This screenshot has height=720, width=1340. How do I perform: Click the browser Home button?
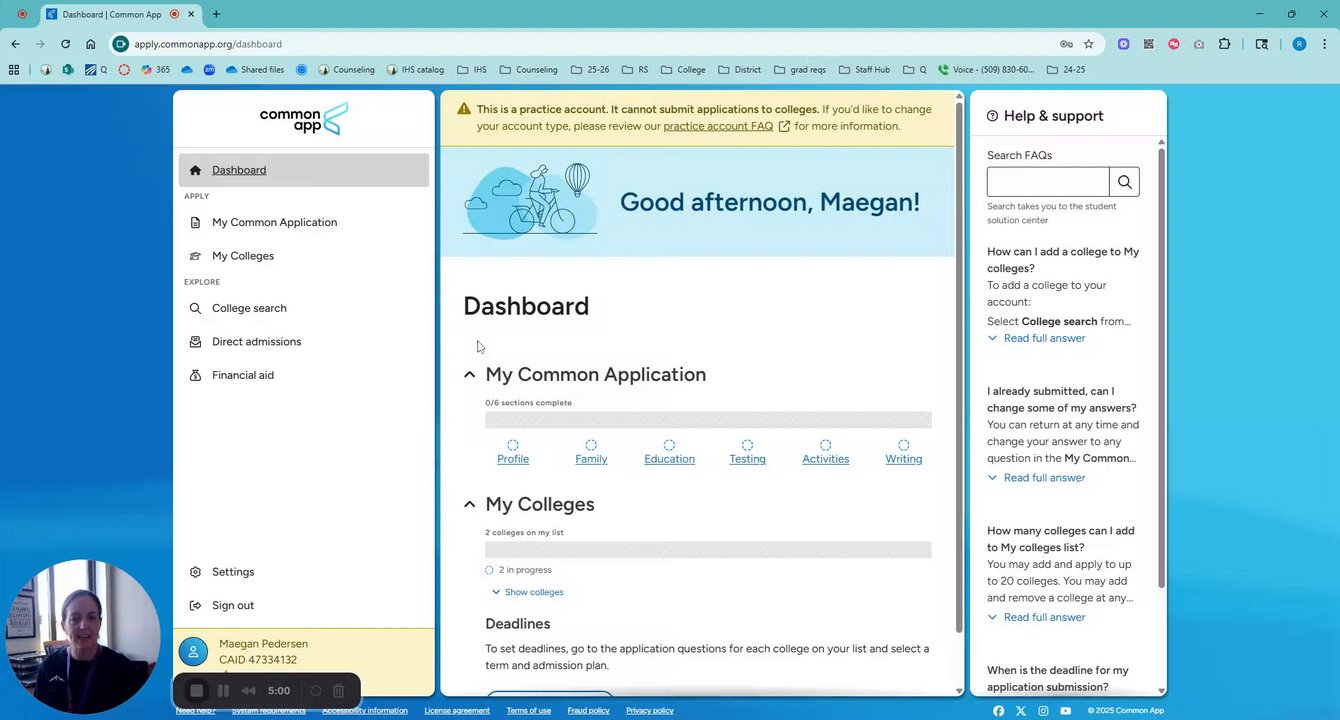91,44
